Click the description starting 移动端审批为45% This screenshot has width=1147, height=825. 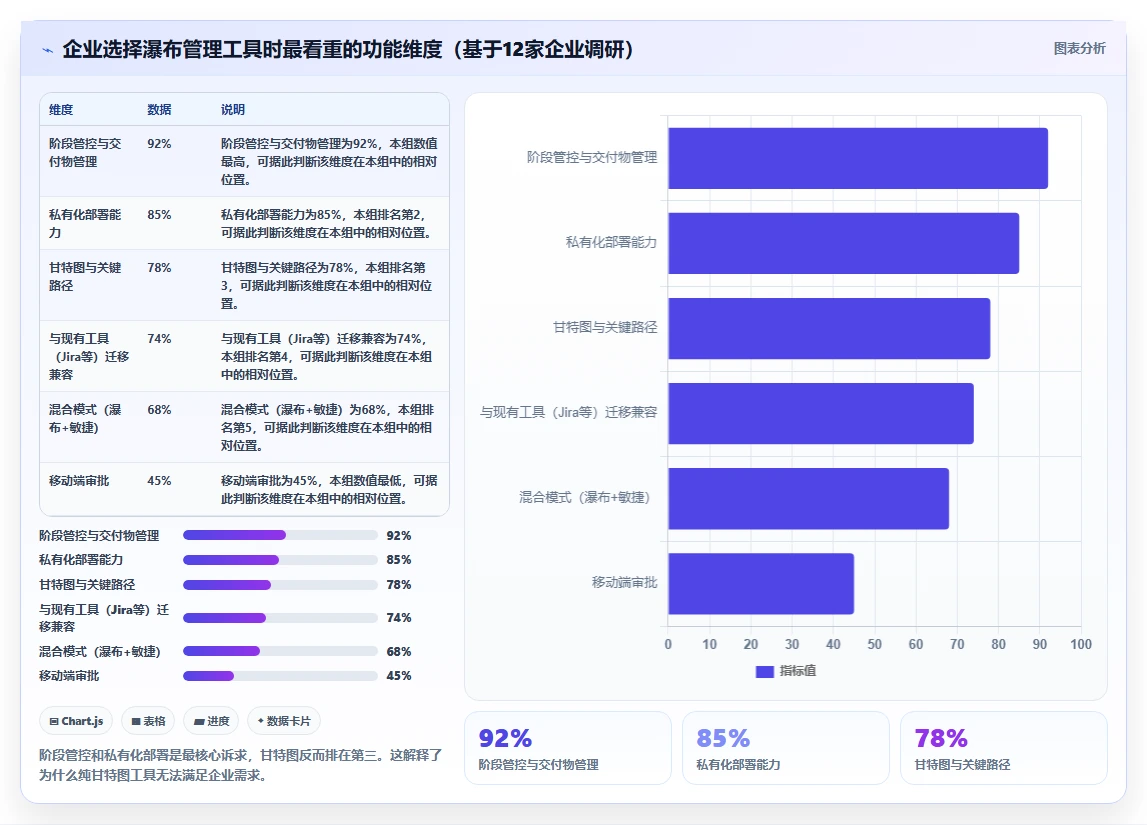(x=329, y=489)
